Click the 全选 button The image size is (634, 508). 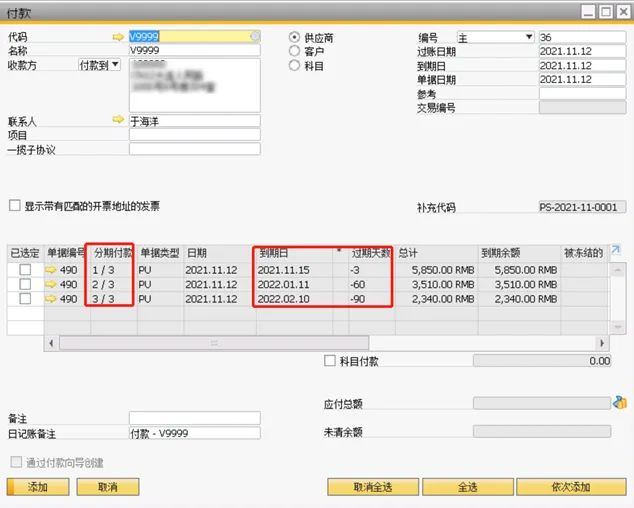click(x=468, y=487)
